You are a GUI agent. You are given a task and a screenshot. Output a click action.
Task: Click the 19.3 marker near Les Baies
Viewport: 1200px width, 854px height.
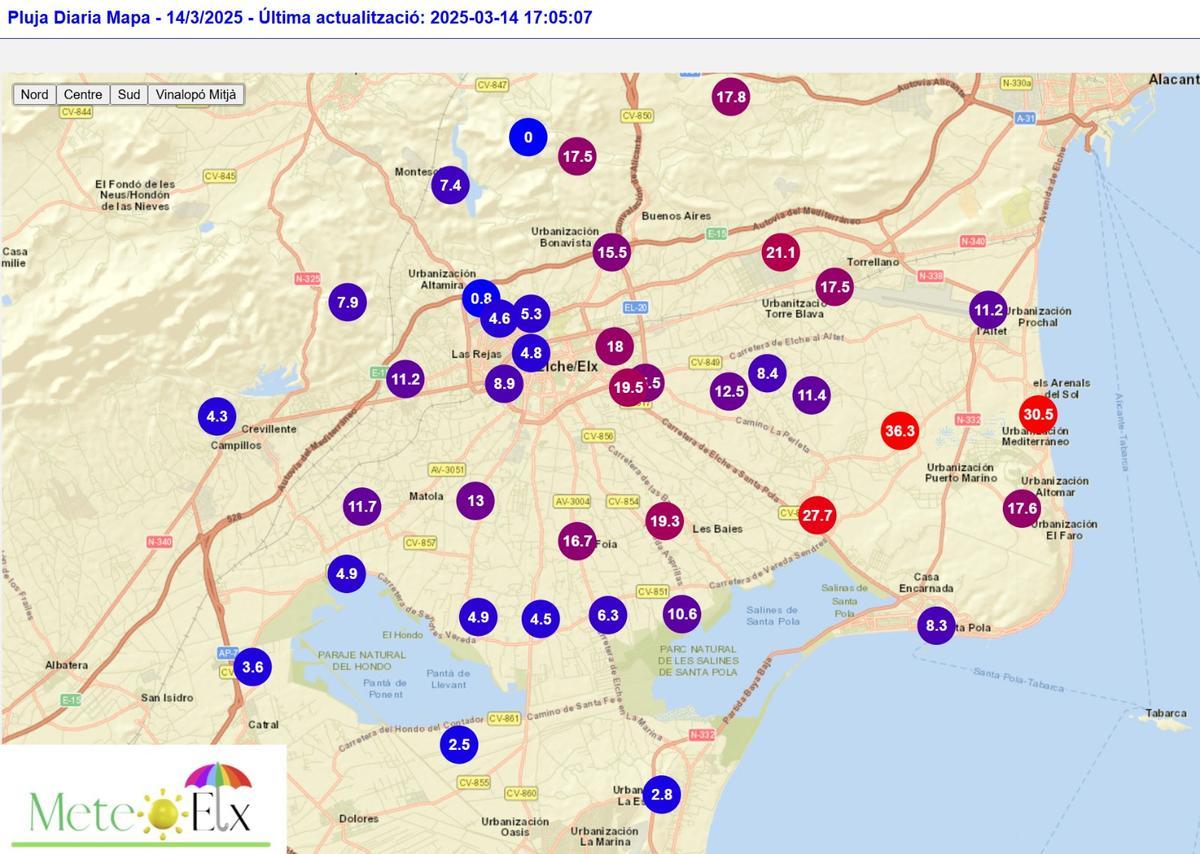click(x=664, y=521)
